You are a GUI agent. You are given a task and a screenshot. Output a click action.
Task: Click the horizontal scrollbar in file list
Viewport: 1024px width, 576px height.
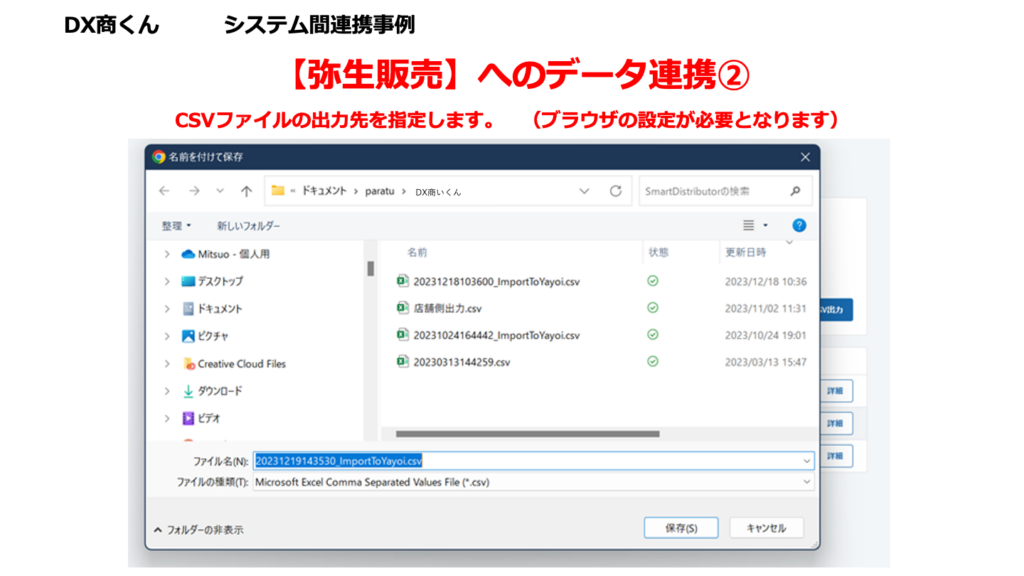point(527,434)
